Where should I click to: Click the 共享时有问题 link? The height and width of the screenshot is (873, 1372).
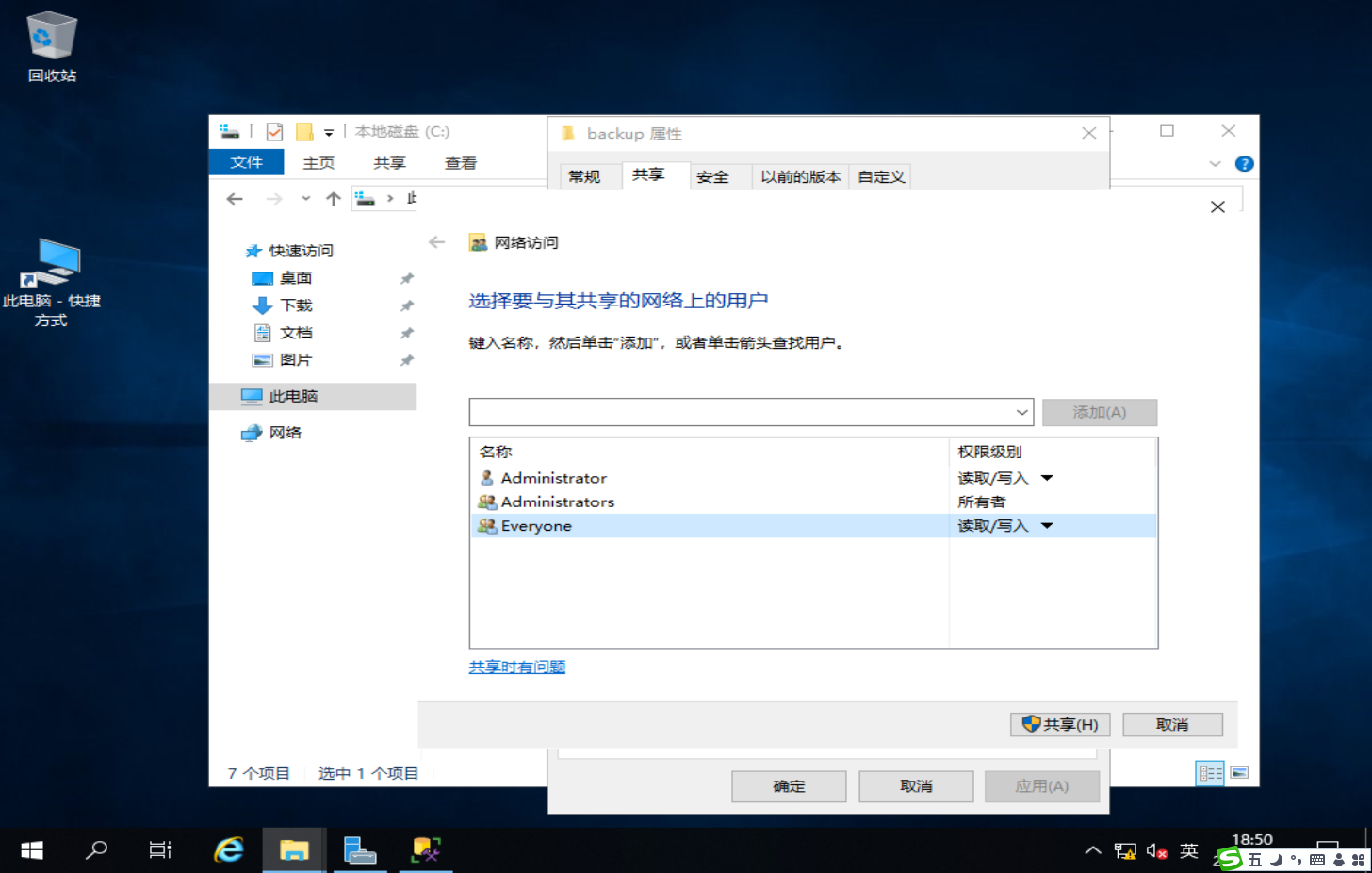[516, 666]
